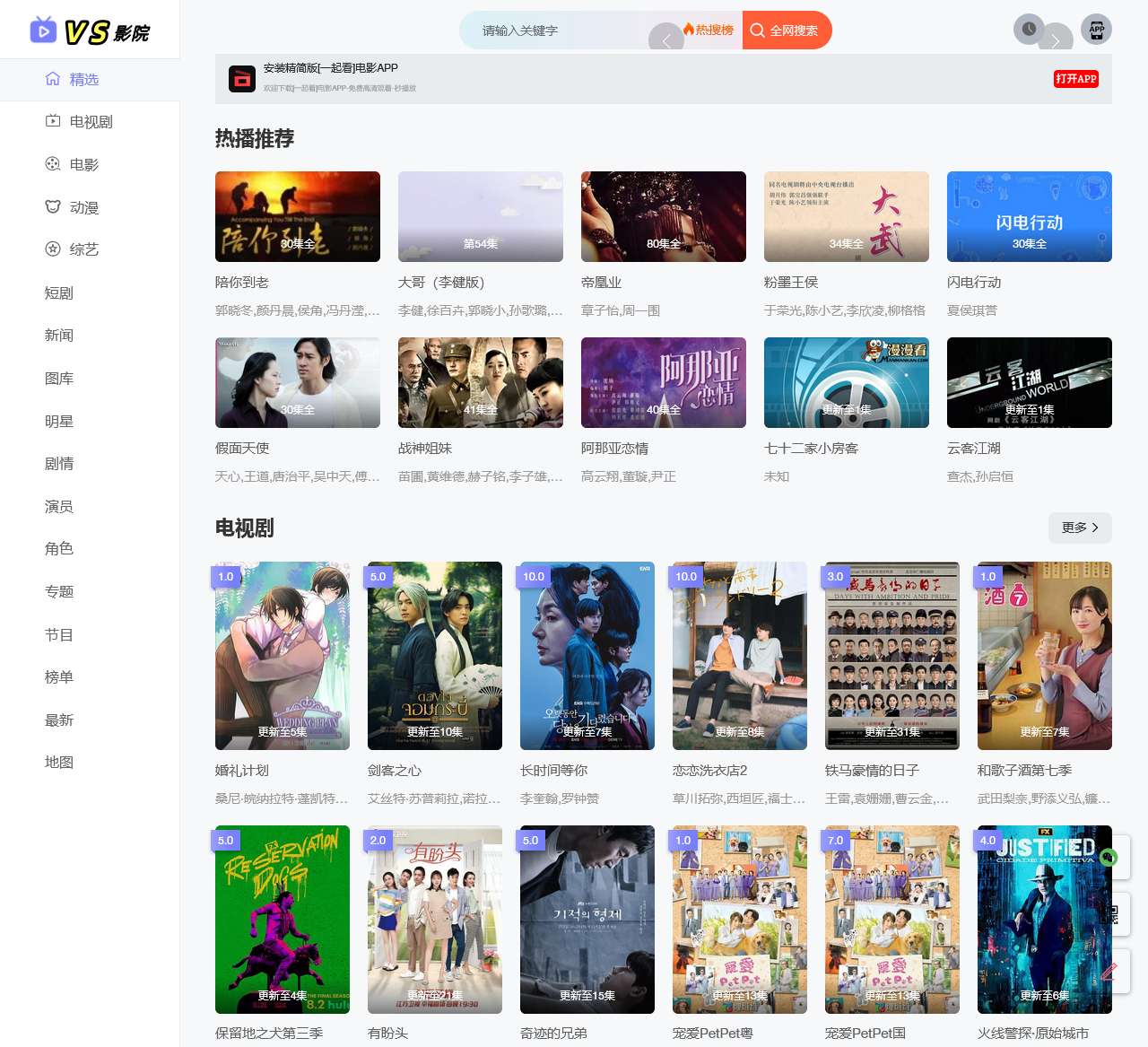Open the 宠爱PetPet粤 poster thumbnail
This screenshot has width=1148, height=1047.
(x=740, y=920)
